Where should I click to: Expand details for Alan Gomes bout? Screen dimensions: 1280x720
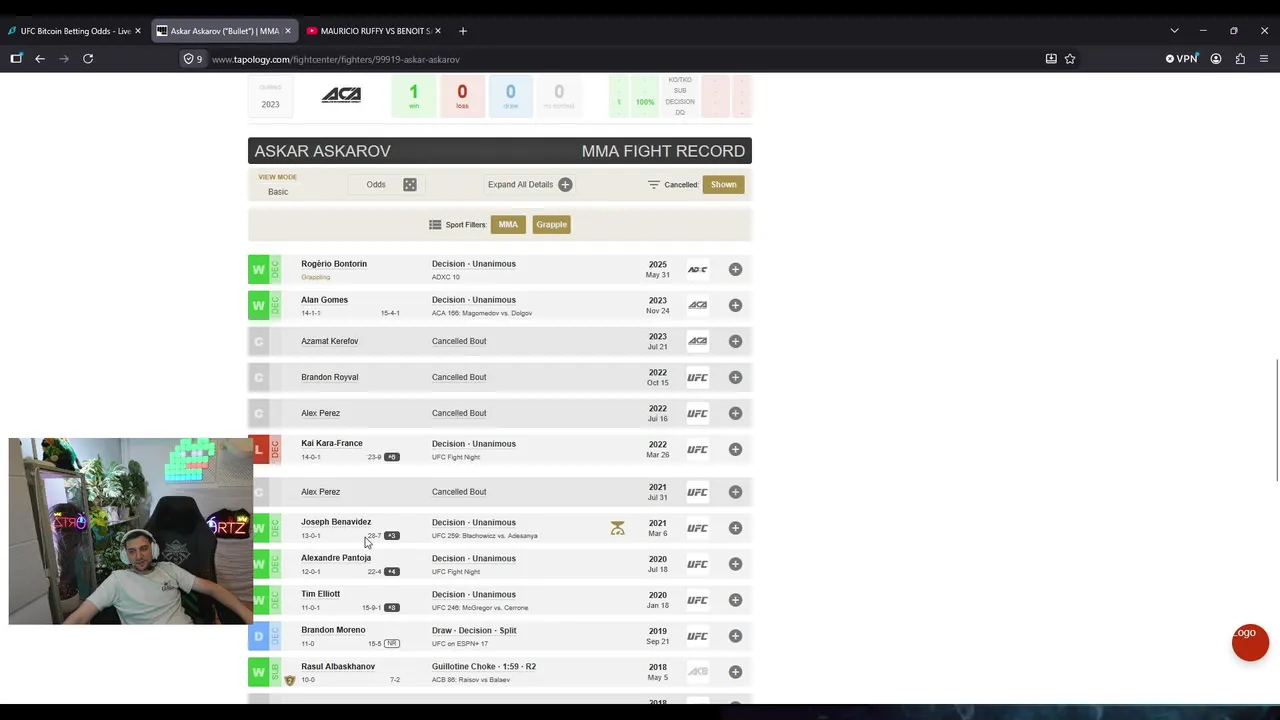click(735, 305)
